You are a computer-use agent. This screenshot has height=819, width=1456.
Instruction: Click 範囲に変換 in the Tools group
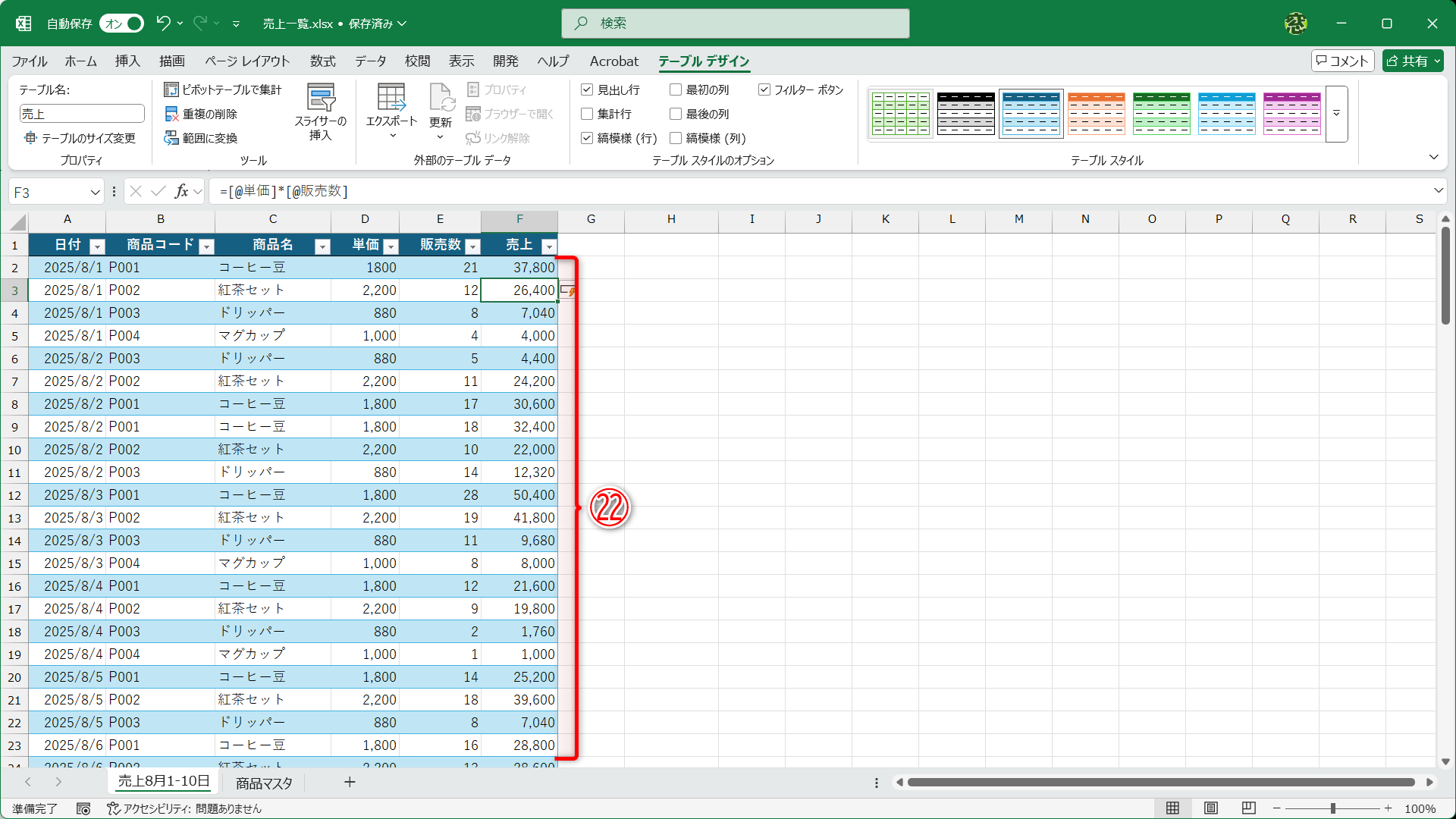click(209, 137)
